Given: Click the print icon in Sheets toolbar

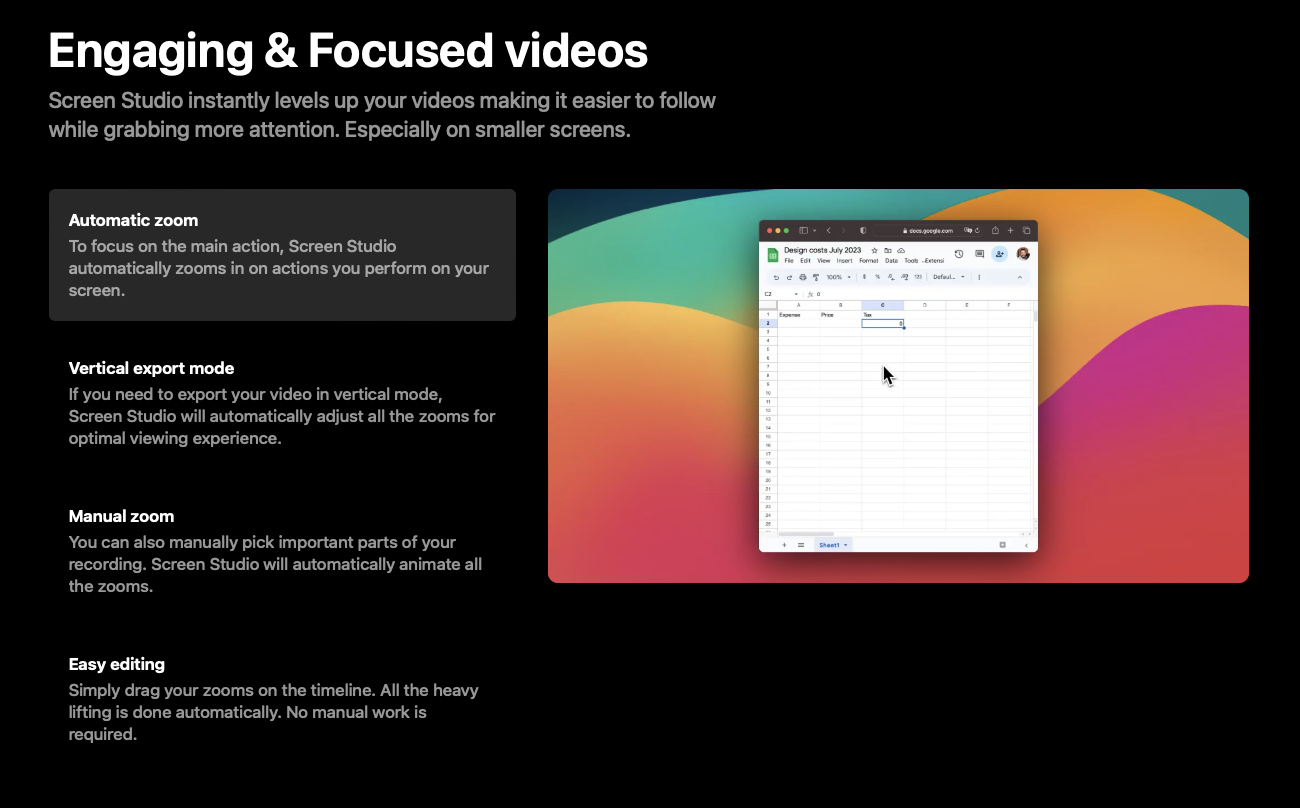Looking at the screenshot, I should [x=803, y=277].
